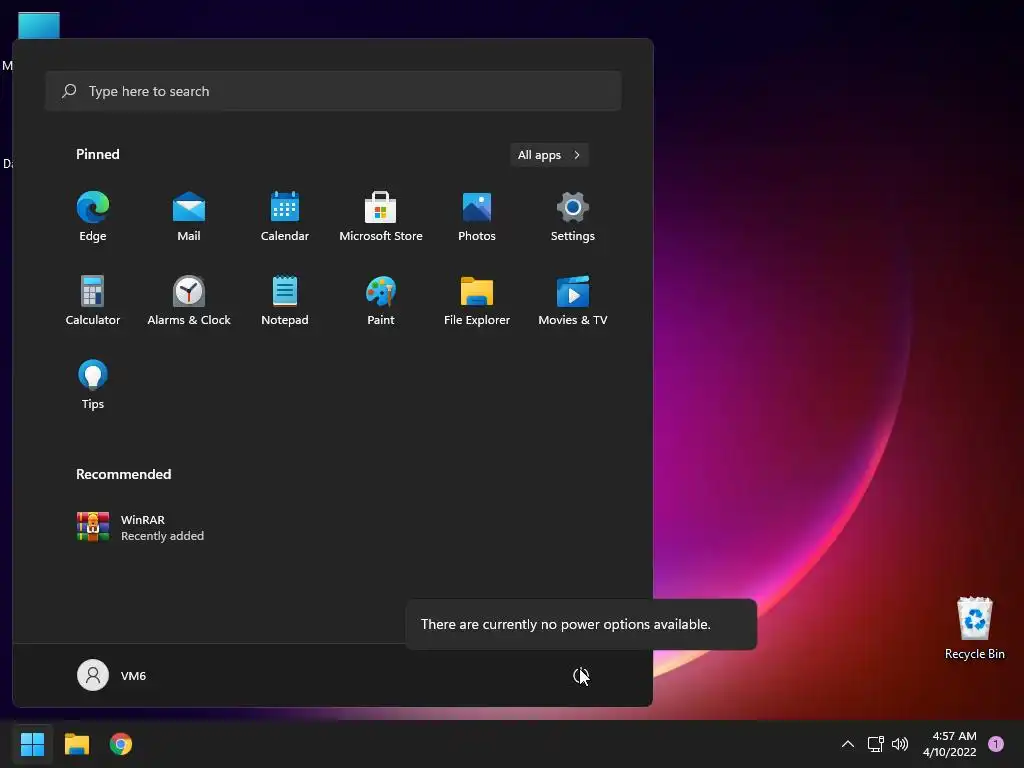Screen dimensions: 1024x768
Task: Open the Tips app
Action: (x=93, y=385)
